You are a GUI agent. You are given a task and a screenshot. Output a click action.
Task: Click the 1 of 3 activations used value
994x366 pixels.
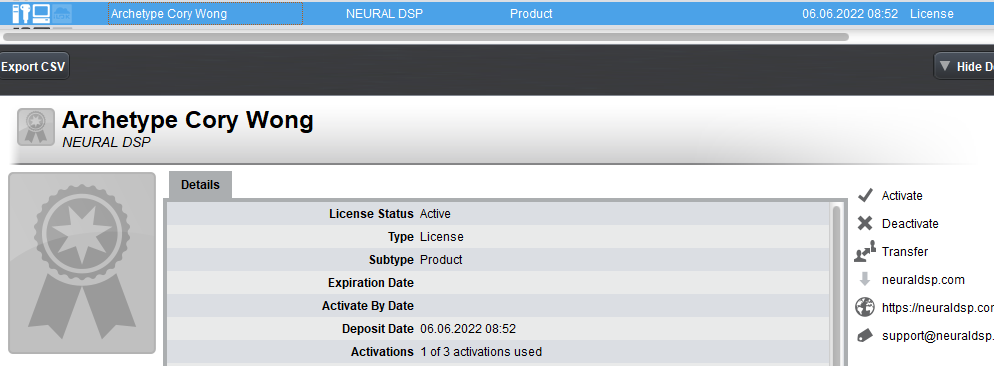481,351
